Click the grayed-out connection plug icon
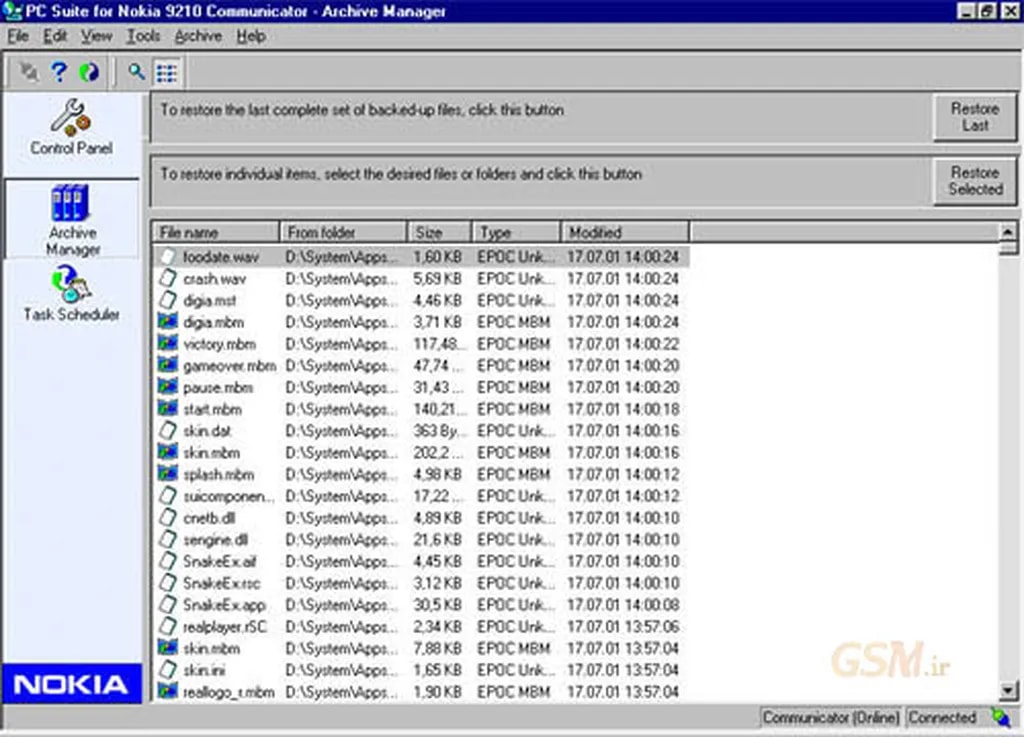This screenshot has height=737, width=1024. point(29,72)
